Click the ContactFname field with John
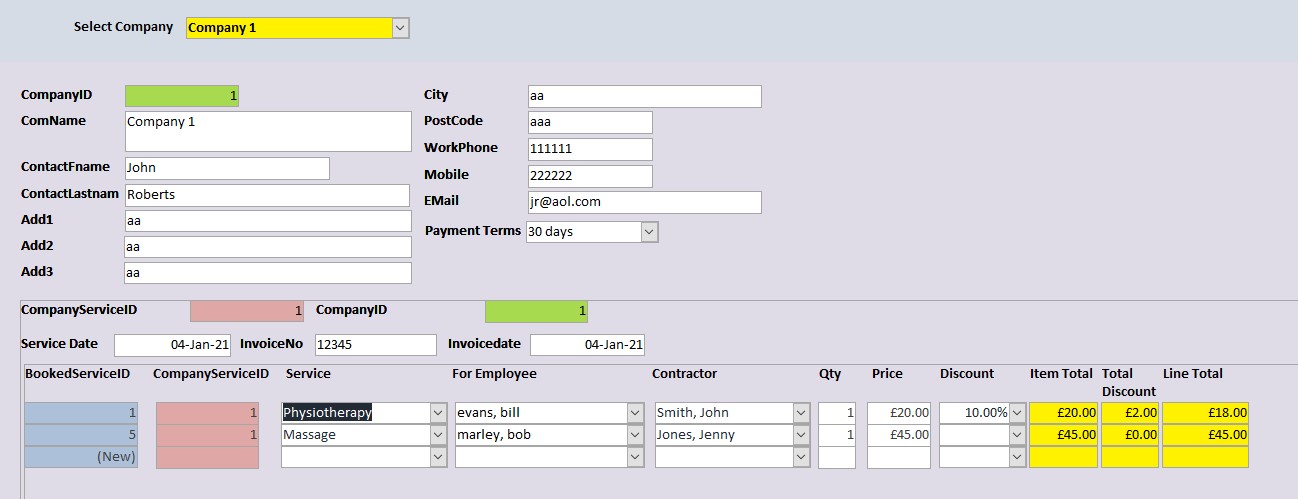 pyautogui.click(x=227, y=168)
